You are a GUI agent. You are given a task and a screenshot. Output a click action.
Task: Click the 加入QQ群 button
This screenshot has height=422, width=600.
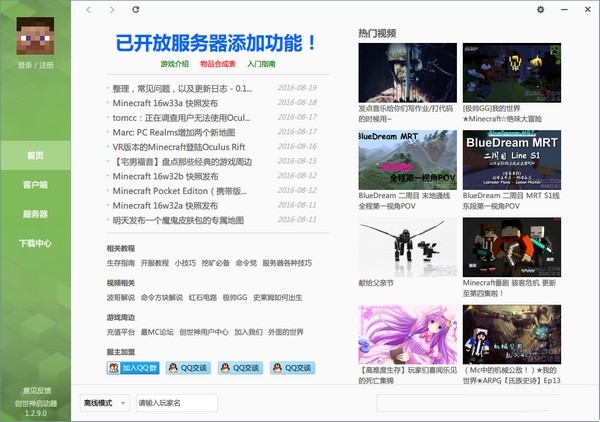(133, 368)
